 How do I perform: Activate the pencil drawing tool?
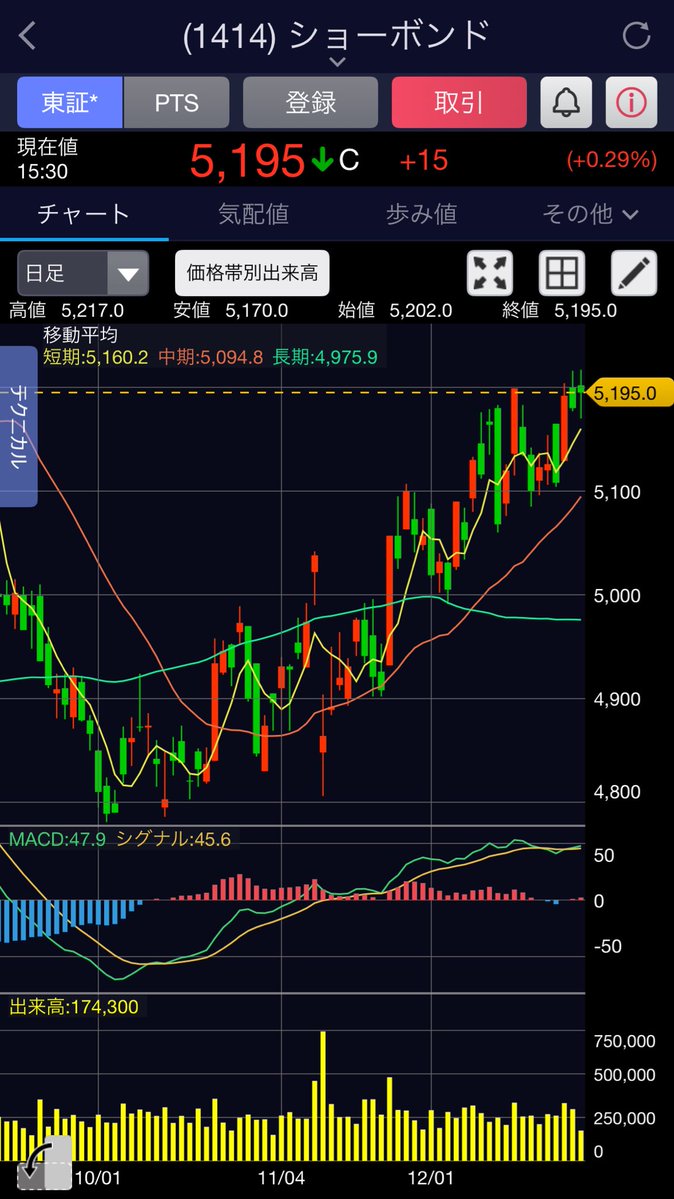[x=633, y=273]
